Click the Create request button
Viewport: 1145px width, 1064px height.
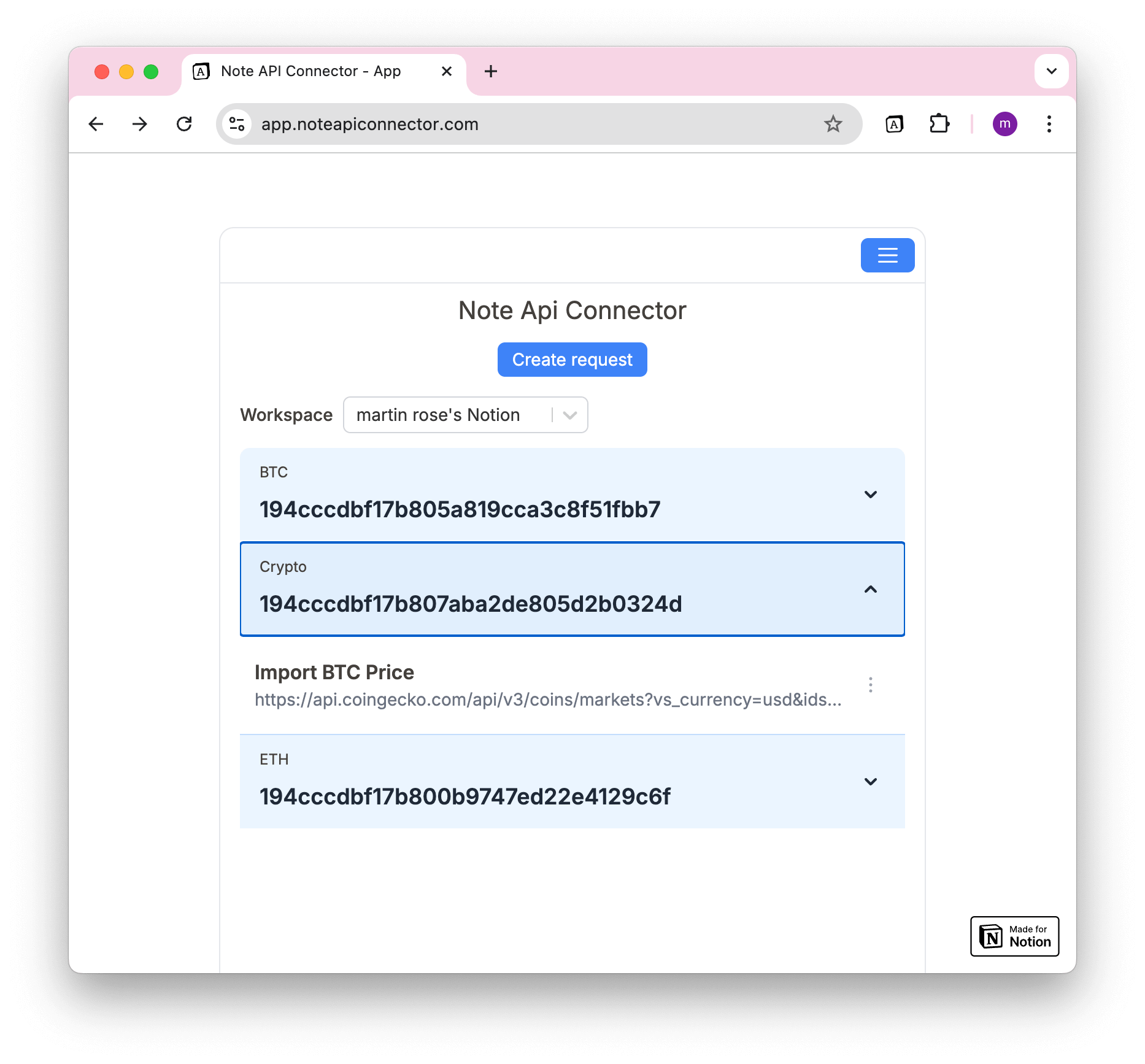click(572, 360)
